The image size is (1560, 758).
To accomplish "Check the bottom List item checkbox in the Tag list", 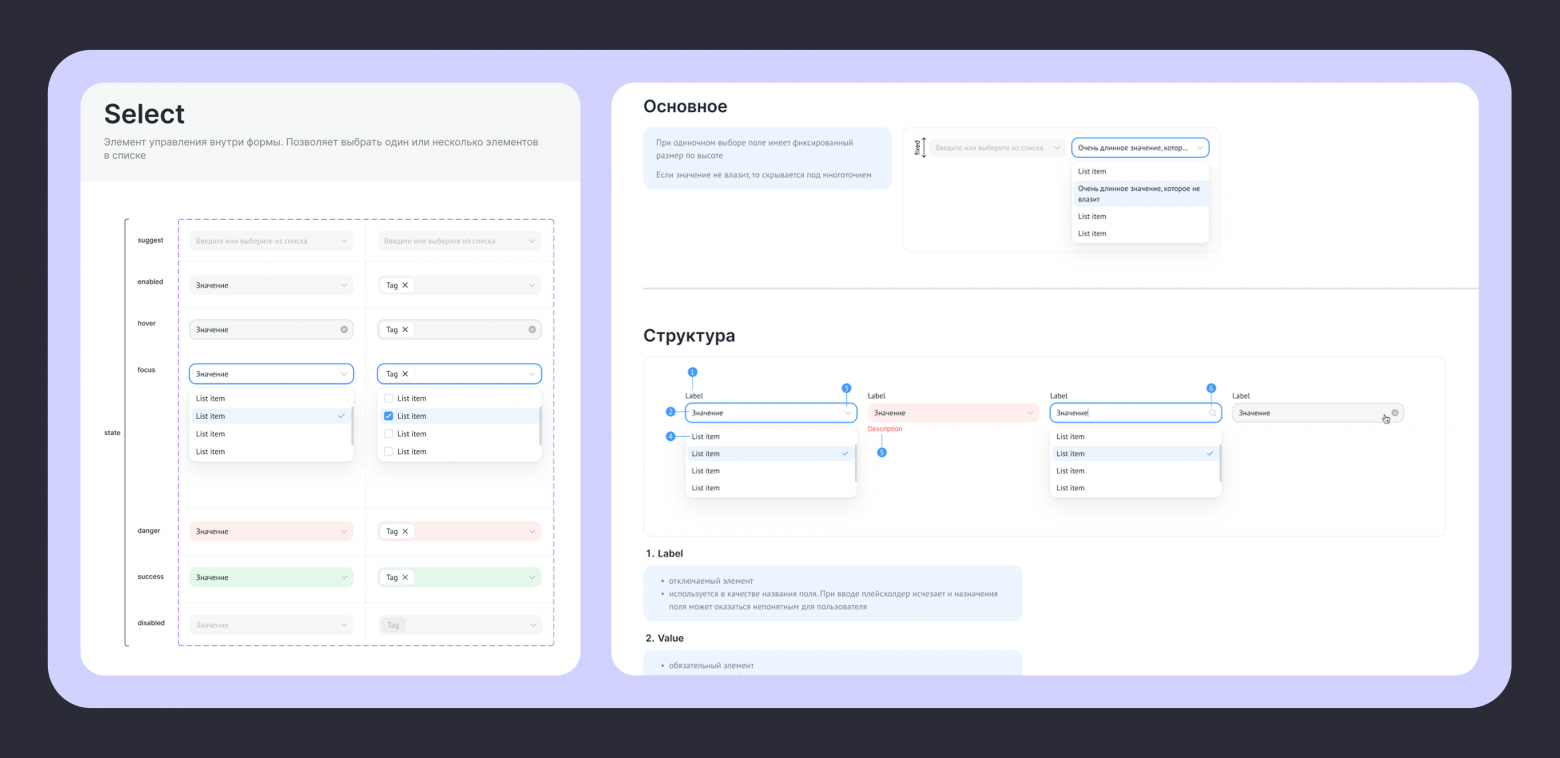I will point(389,452).
